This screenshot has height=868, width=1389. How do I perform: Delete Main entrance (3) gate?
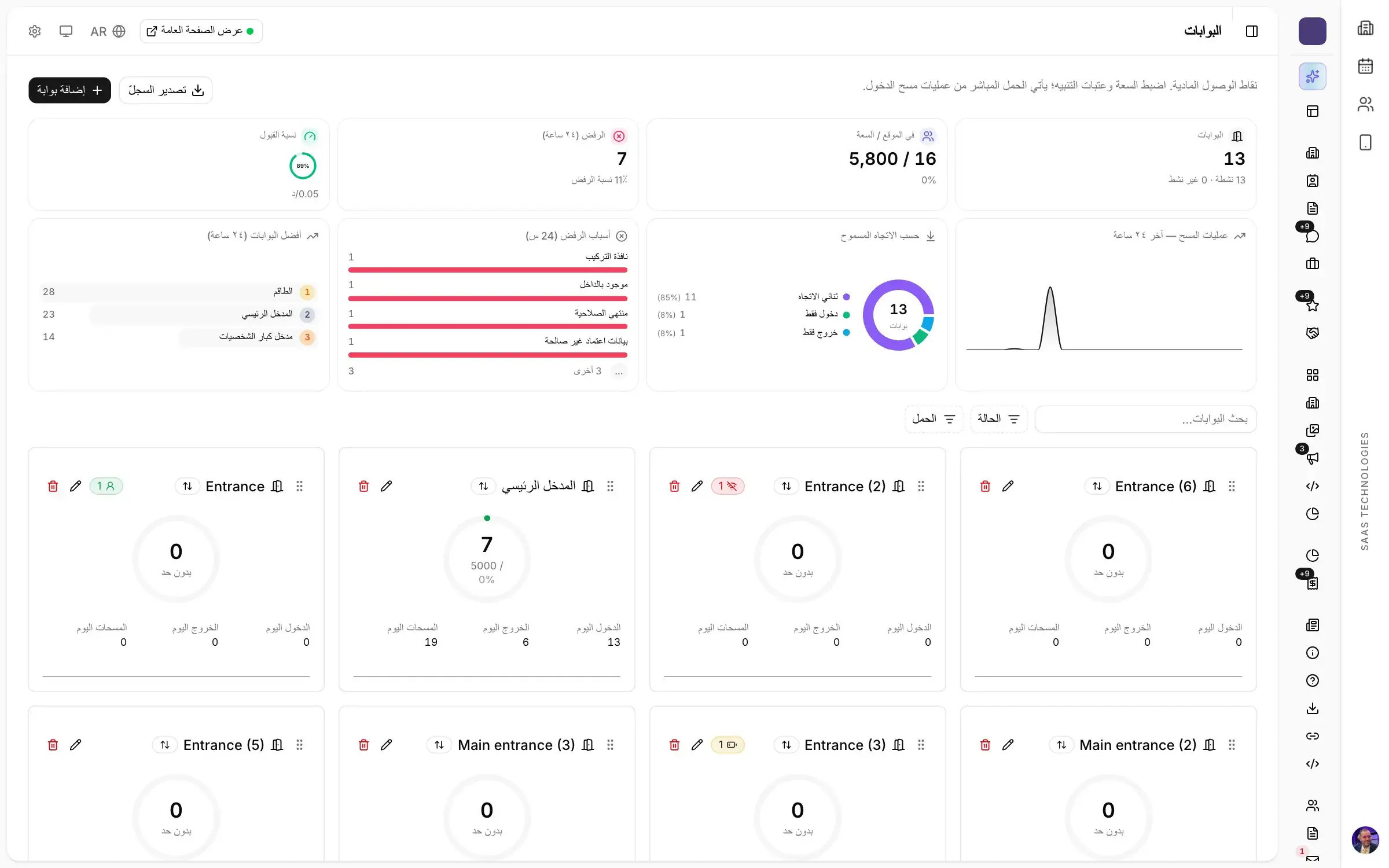(363, 745)
